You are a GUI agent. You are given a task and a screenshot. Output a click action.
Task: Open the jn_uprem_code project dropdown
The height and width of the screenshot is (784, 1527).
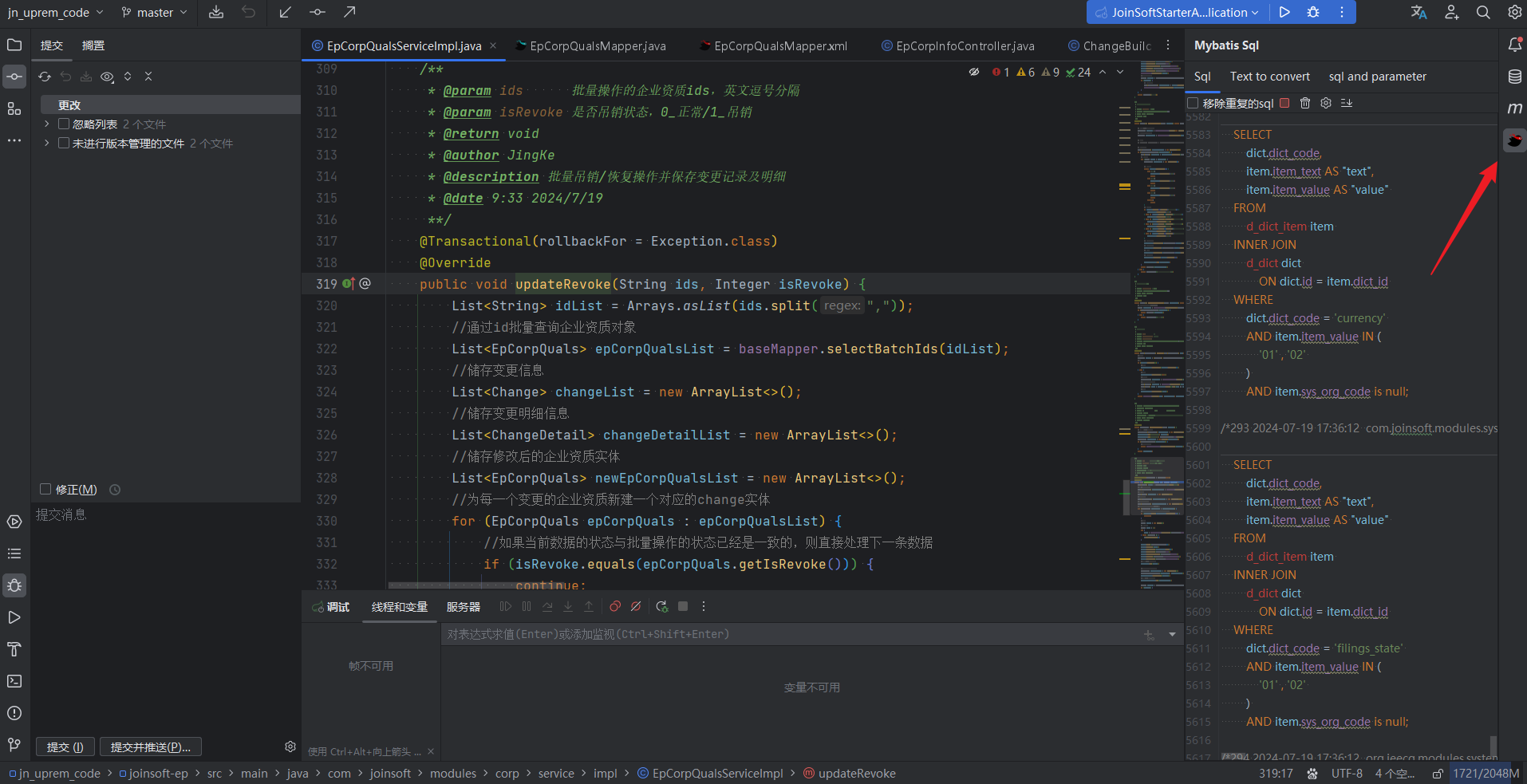(55, 12)
